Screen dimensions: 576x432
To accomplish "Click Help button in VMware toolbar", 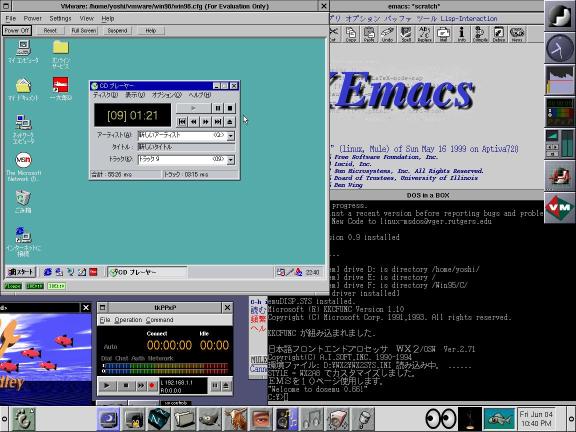I will [x=151, y=30].
